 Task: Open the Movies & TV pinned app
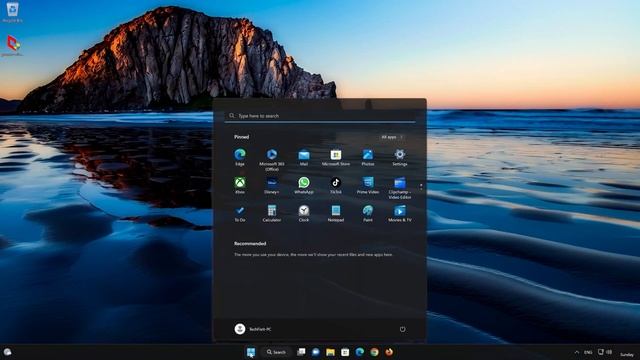(400, 213)
